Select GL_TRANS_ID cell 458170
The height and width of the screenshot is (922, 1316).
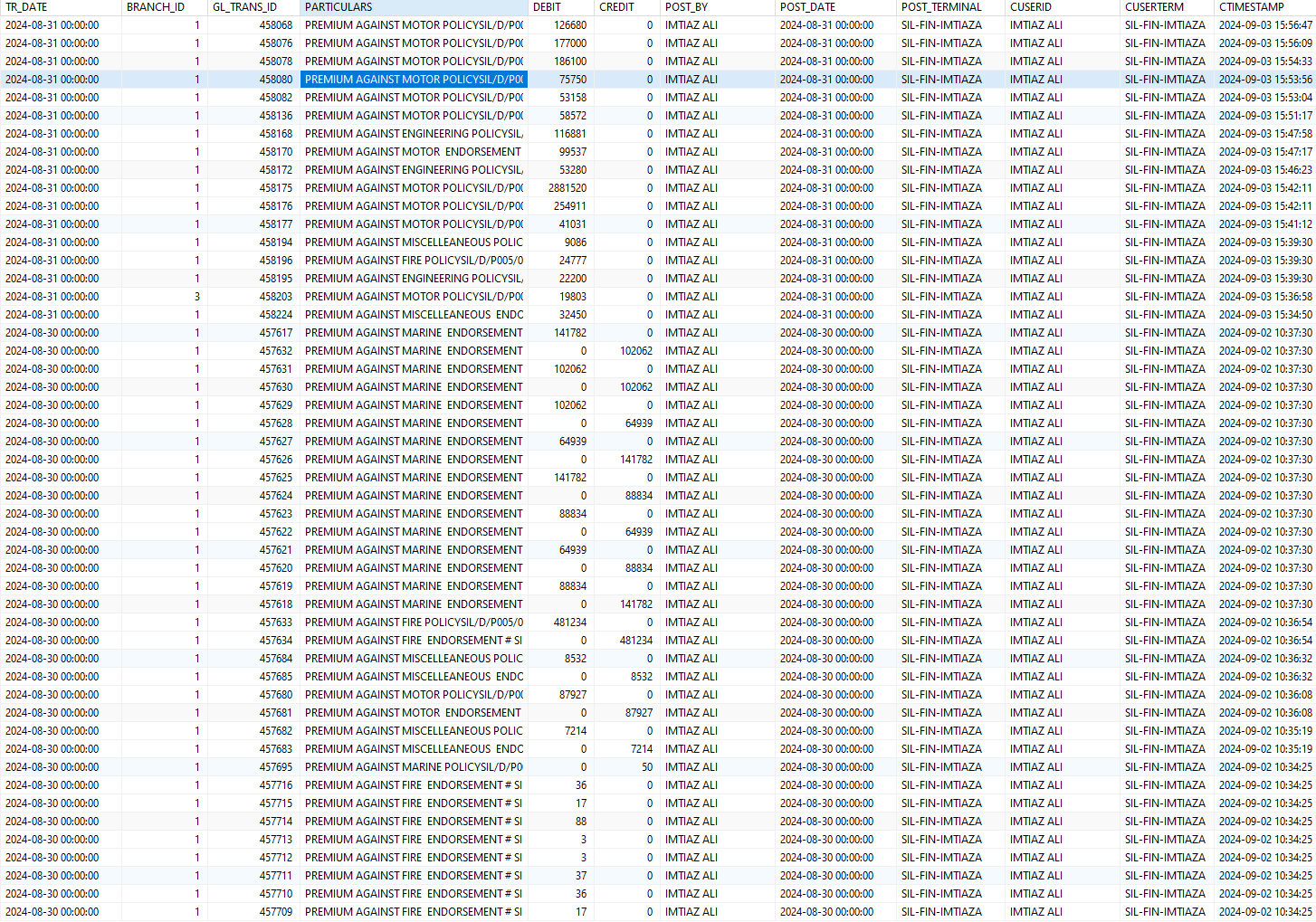coord(276,152)
